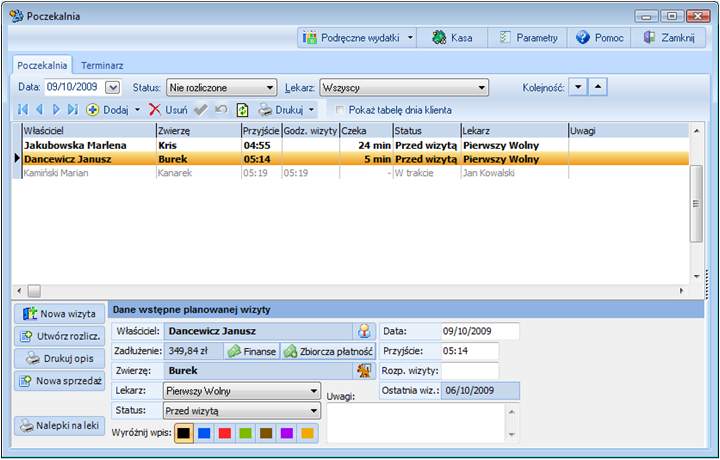Image resolution: width=720 pixels, height=460 pixels.
Task: Click Lekarz column header in table
Action: (514, 131)
